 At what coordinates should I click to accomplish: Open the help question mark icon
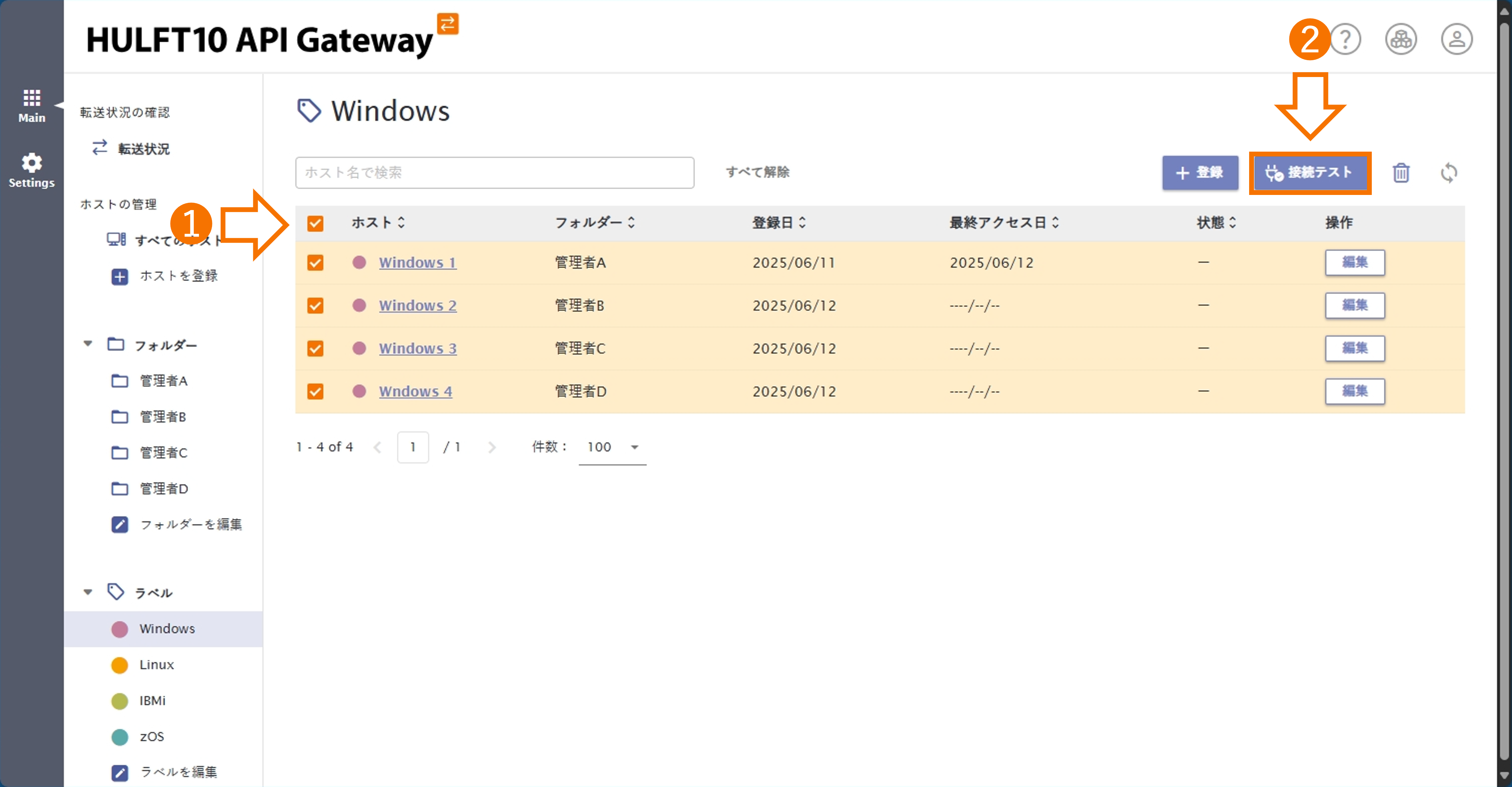click(x=1345, y=39)
